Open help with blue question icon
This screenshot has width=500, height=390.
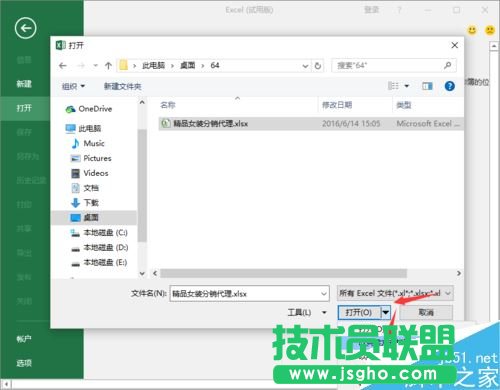[449, 86]
